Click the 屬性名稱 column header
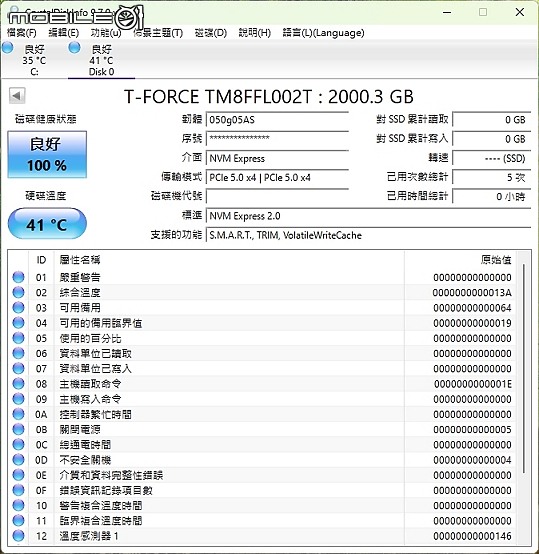The width and height of the screenshot is (539, 554). pyautogui.click(x=229, y=260)
